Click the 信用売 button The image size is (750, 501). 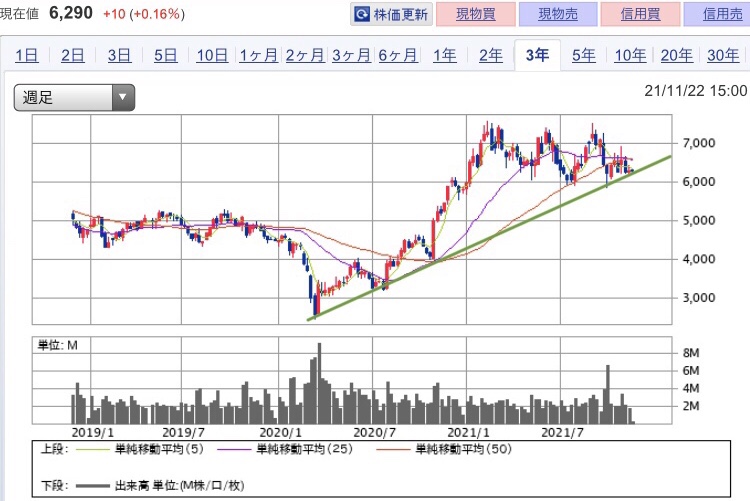coord(717,14)
